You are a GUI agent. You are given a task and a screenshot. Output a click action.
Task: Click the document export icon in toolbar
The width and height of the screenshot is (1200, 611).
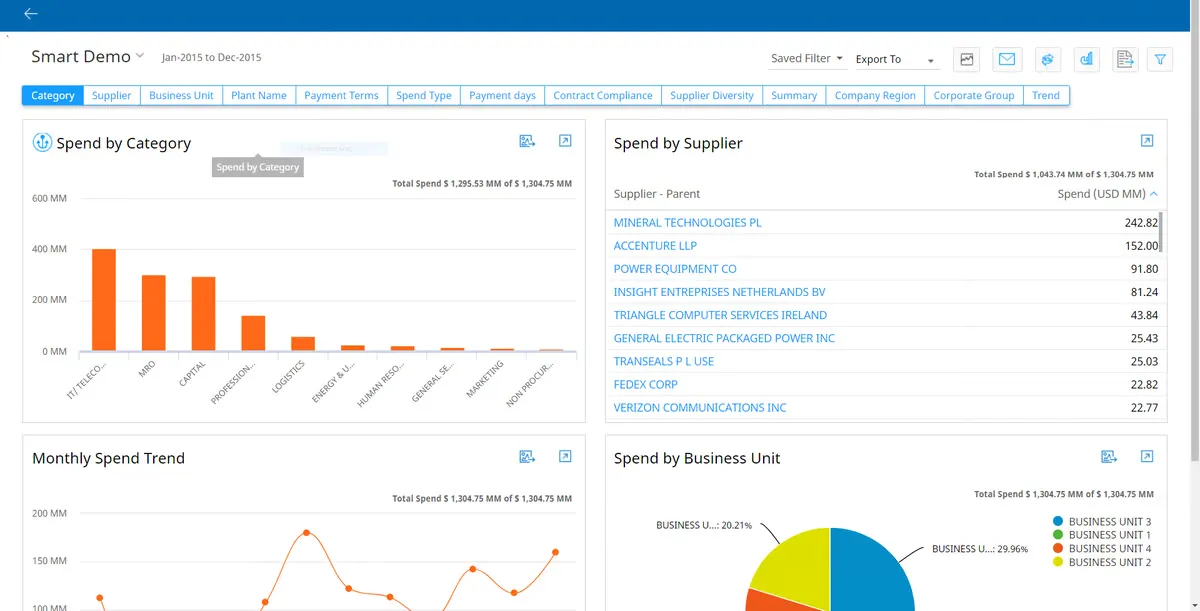click(x=1125, y=59)
